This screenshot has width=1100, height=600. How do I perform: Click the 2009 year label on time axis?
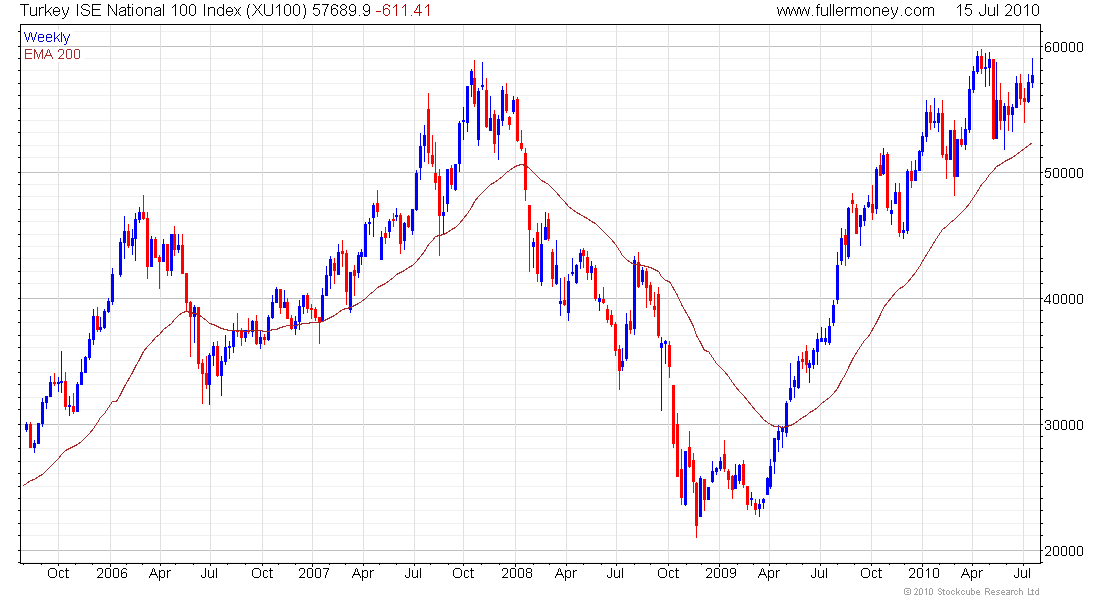pos(720,573)
